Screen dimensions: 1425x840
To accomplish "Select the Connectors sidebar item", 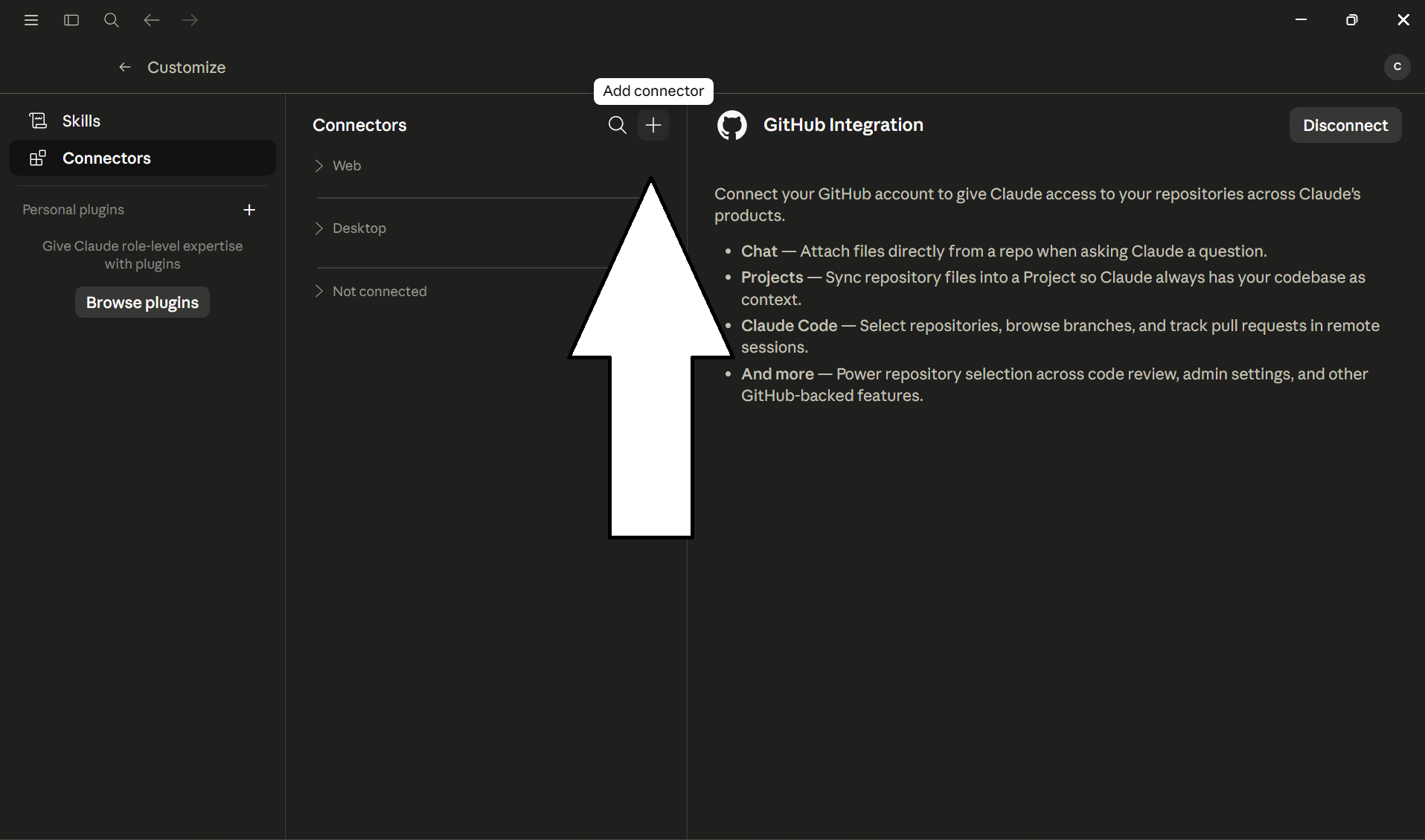I will [x=142, y=158].
